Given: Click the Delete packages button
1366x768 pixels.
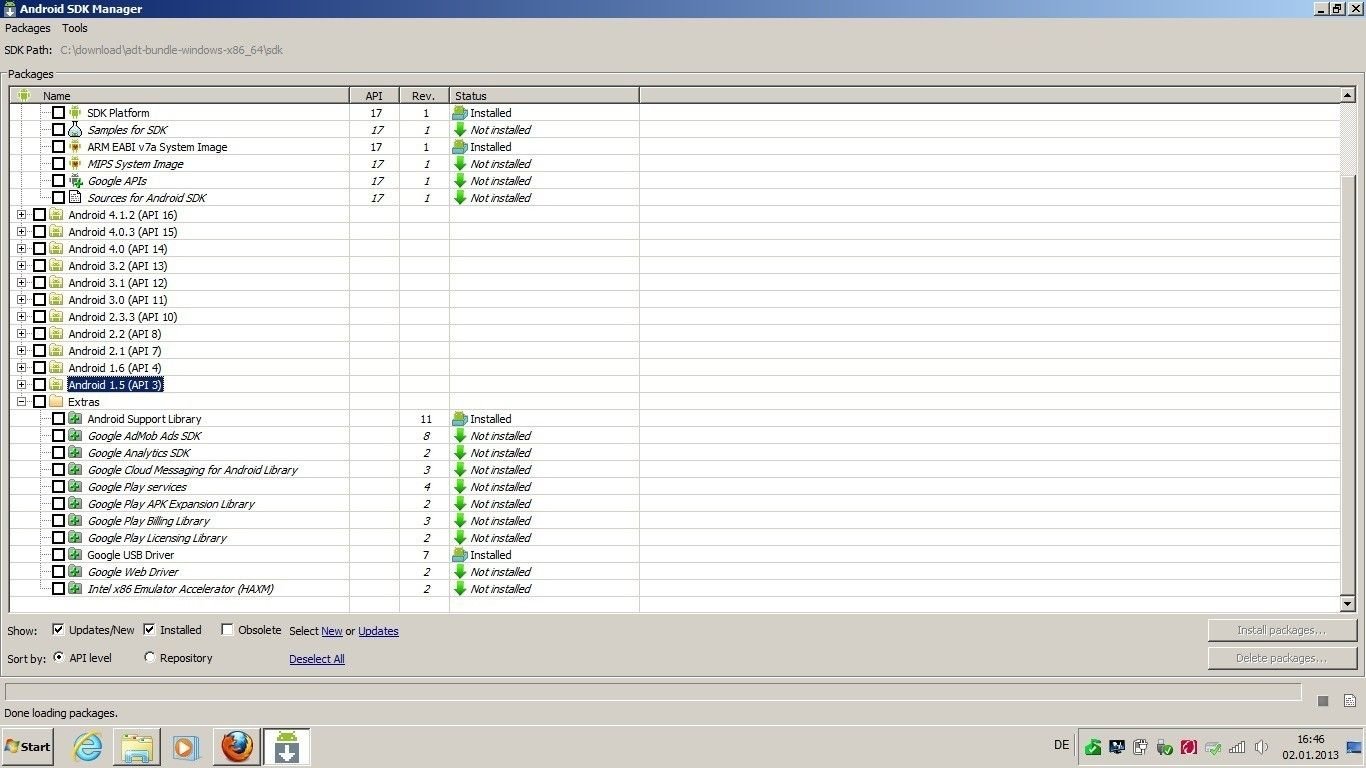Looking at the screenshot, I should pyautogui.click(x=1281, y=658).
